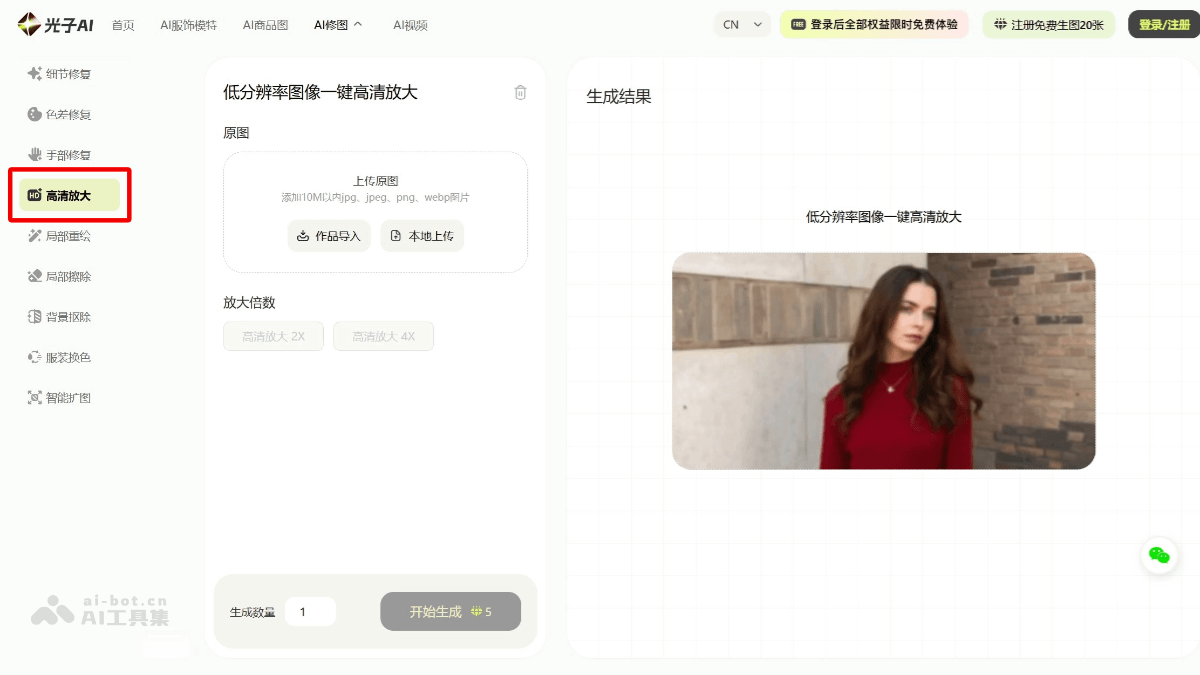
Task: Click the 注册免费生图20张 signup offer
Action: tap(1049, 23)
